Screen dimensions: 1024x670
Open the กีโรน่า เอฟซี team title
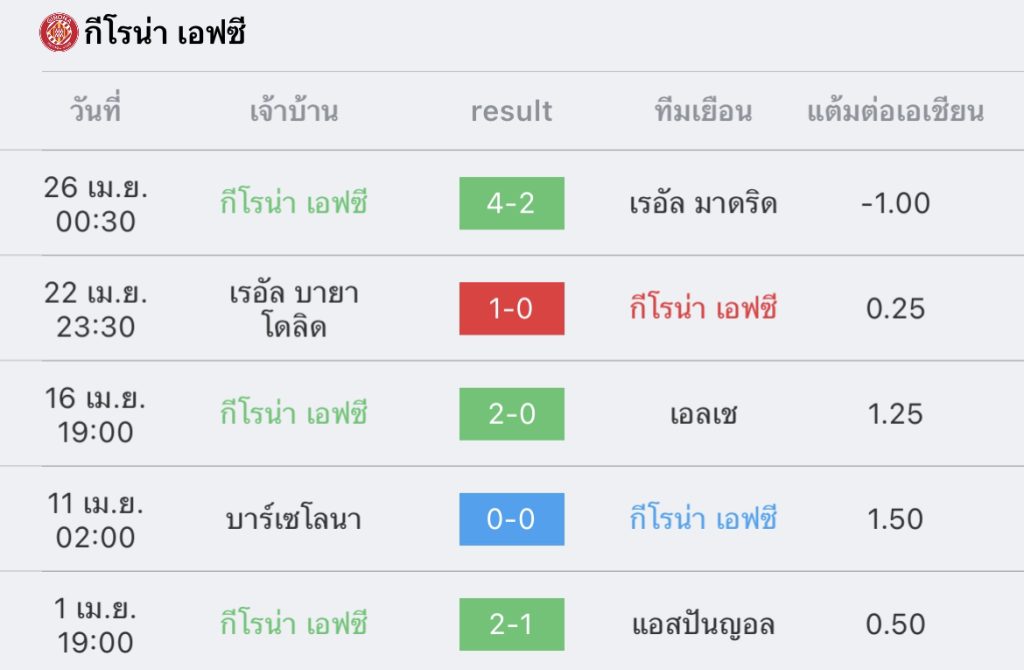[165, 32]
